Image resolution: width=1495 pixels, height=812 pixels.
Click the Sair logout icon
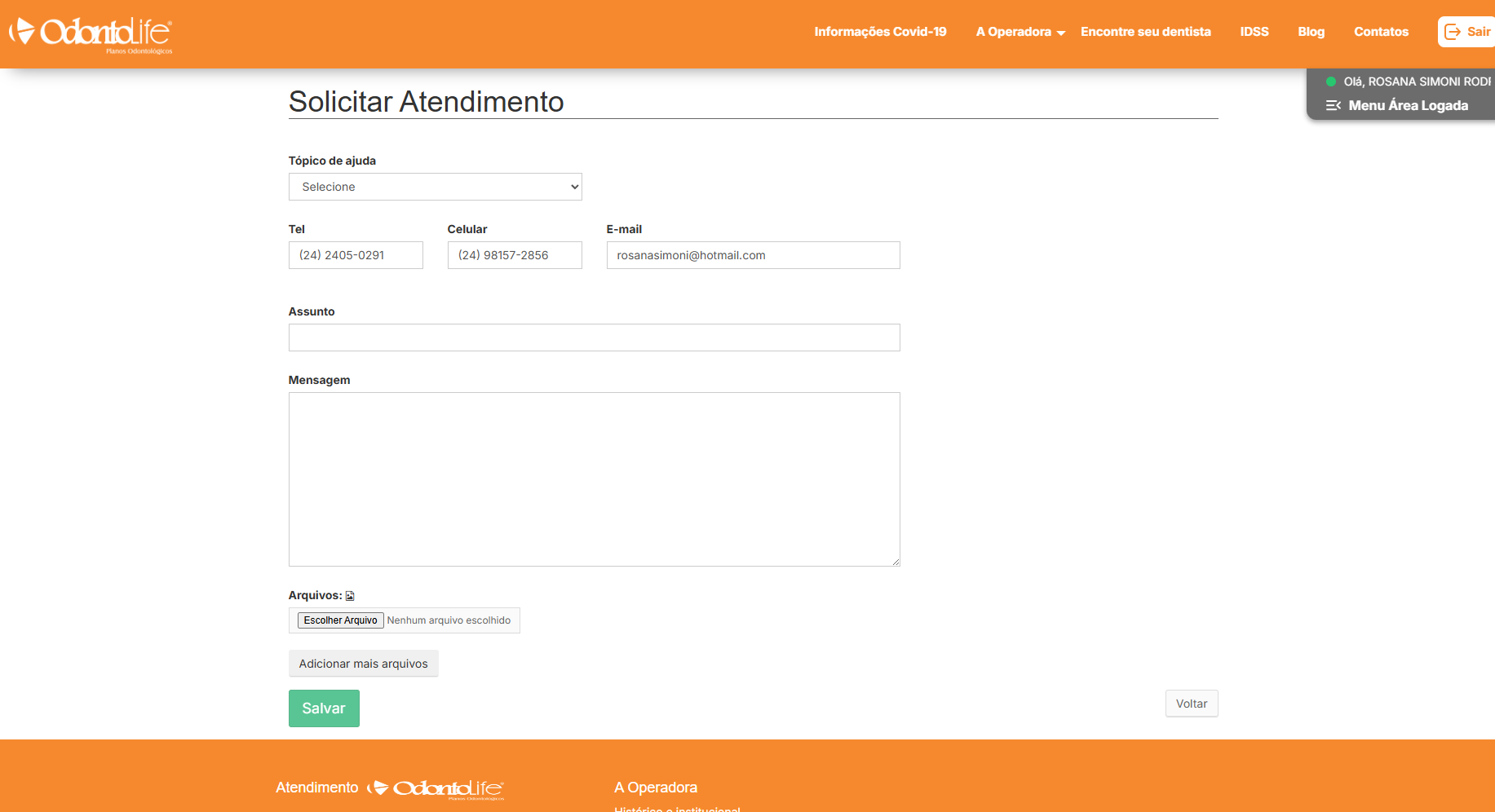1453,32
